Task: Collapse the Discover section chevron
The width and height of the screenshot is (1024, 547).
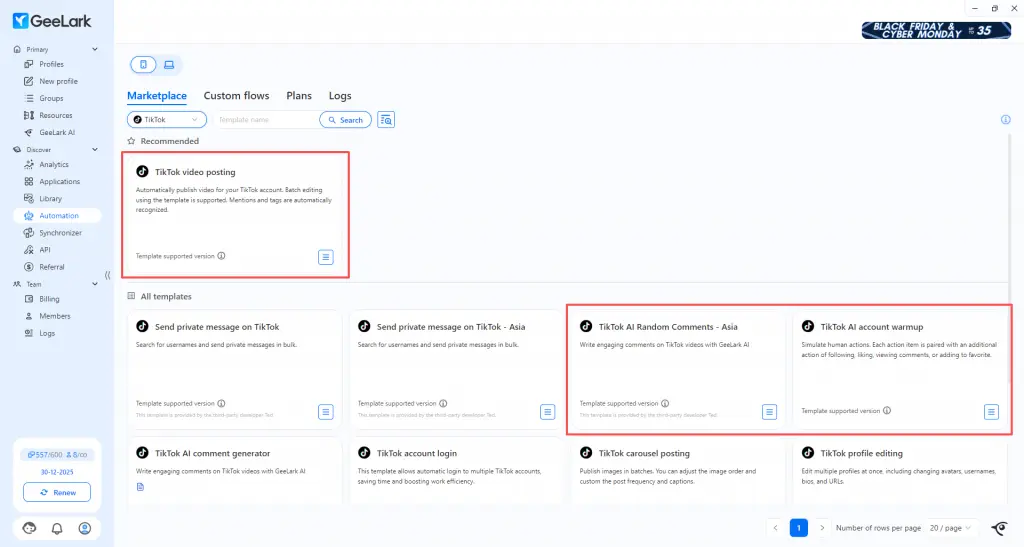Action: pyautogui.click(x=95, y=149)
